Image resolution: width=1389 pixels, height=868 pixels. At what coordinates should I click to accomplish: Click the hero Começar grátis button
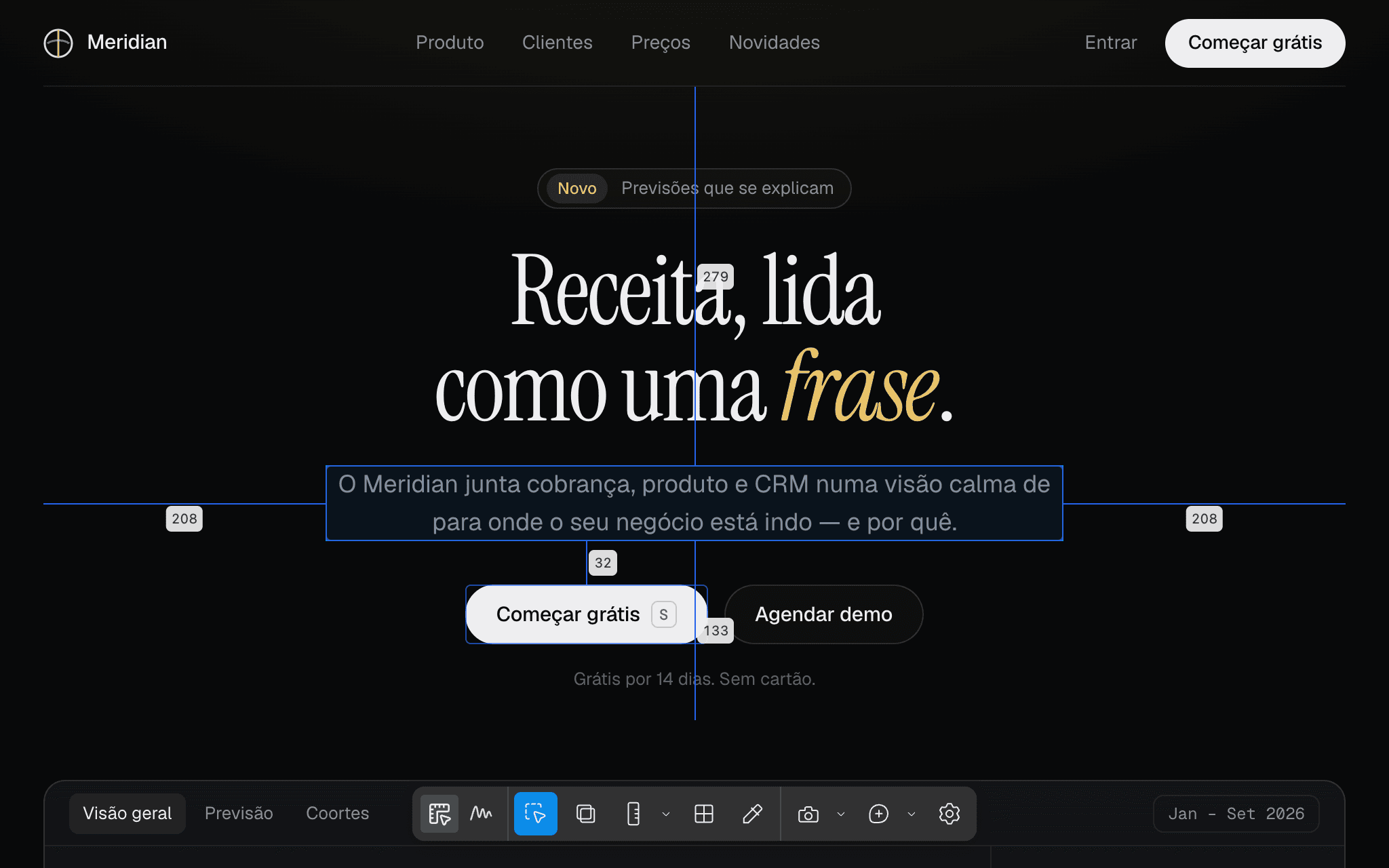[587, 614]
